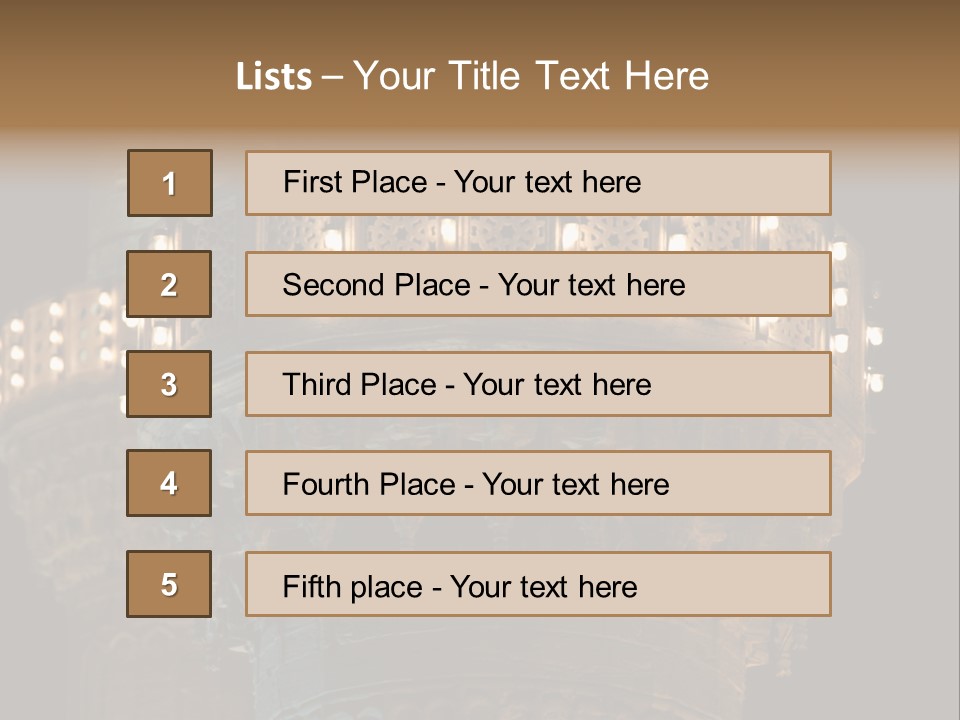Viewport: 960px width, 720px height.
Task: Select the number 2 square
Action: pyautogui.click(x=169, y=284)
